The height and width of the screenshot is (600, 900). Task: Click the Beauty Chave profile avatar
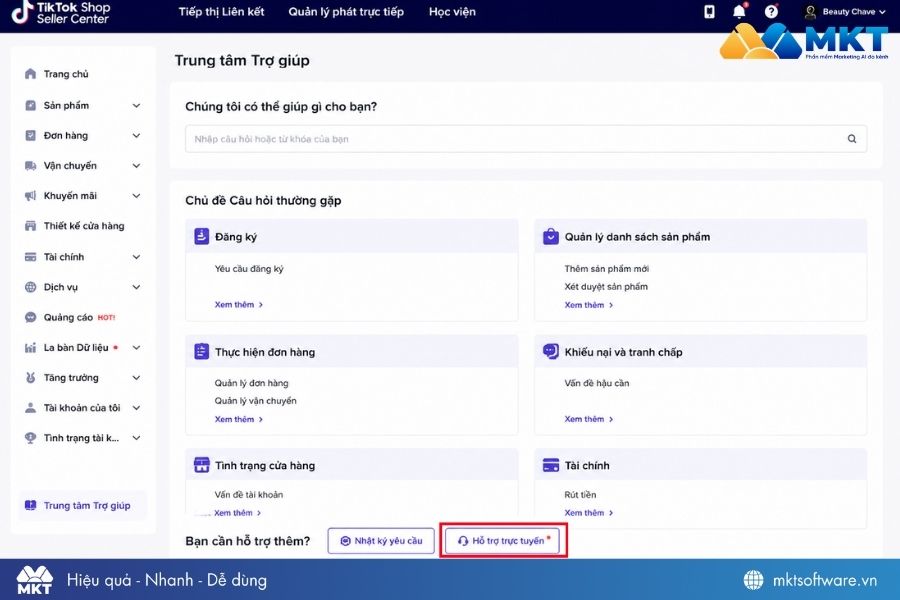coord(810,12)
